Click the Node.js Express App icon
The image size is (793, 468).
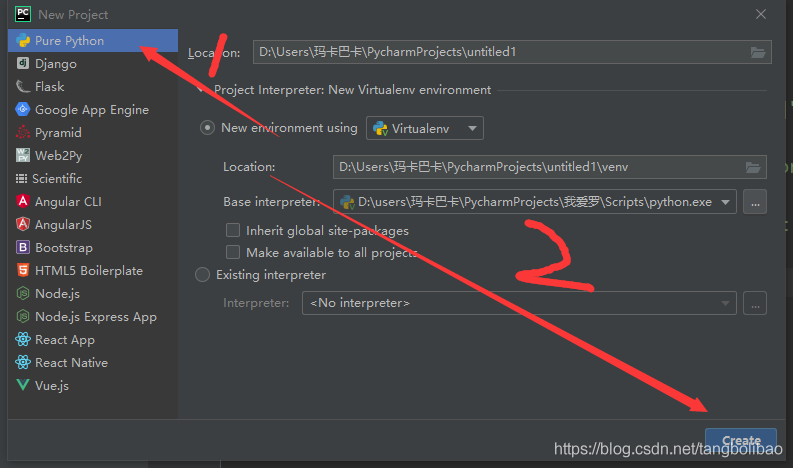pyautogui.click(x=23, y=316)
